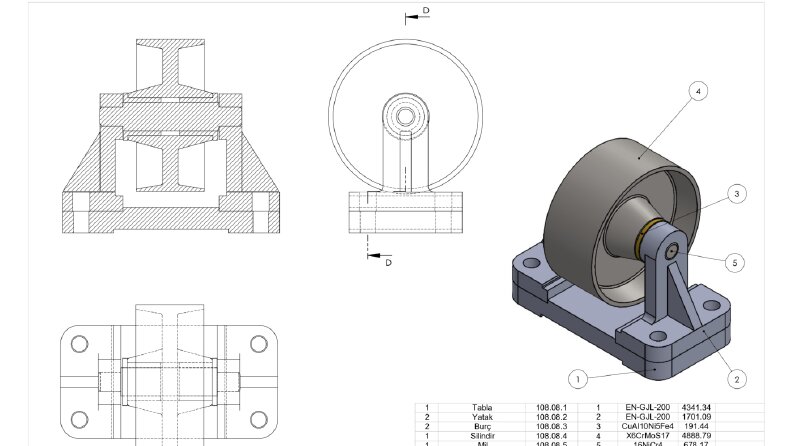Select the top plan view with four holes
Viewport: 793px width, 446px height.
tap(169, 375)
